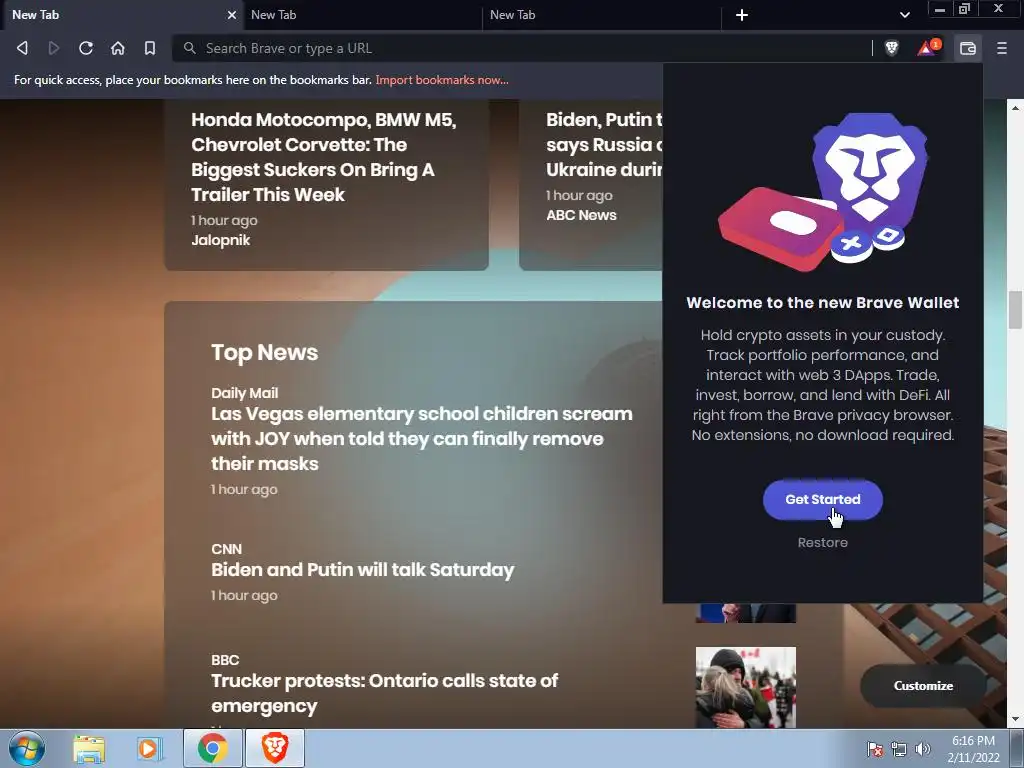Click Import bookmarks now link

point(441,80)
